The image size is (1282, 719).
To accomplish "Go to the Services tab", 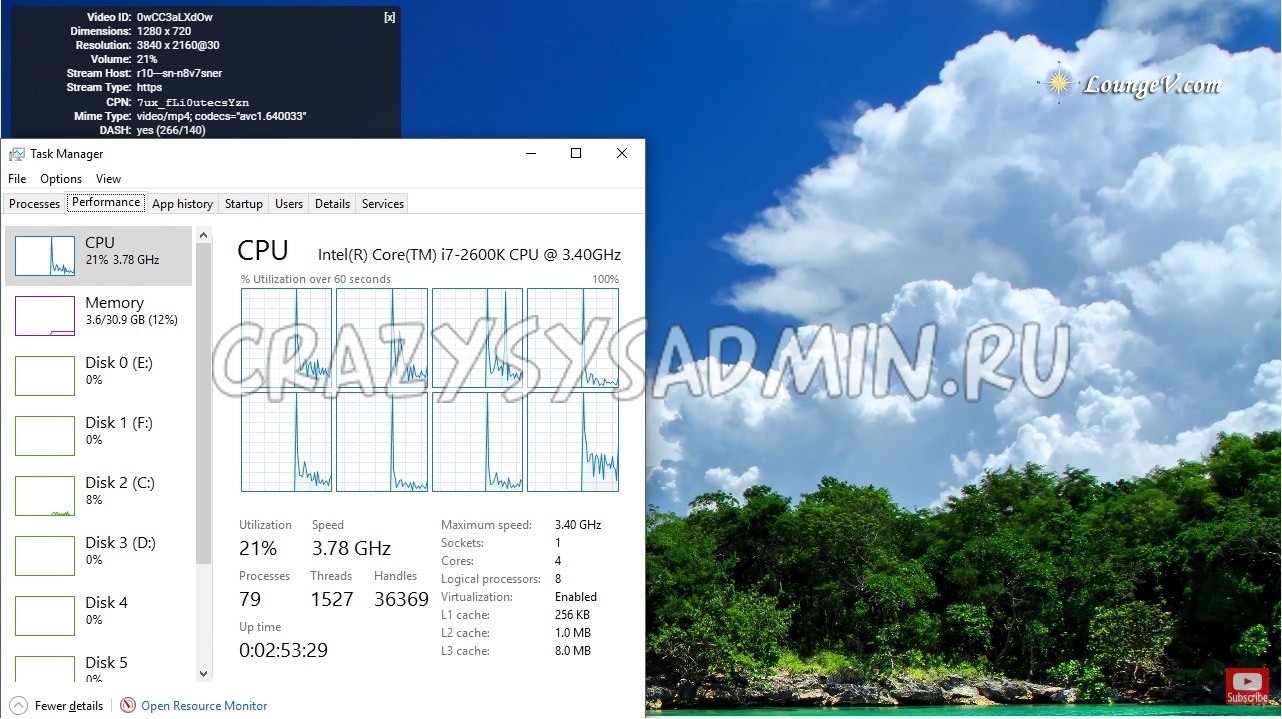I will coord(383,204).
